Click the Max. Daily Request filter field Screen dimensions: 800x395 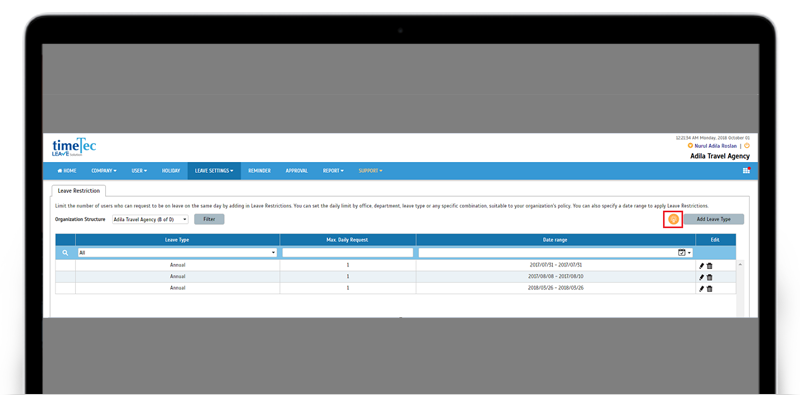[348, 253]
